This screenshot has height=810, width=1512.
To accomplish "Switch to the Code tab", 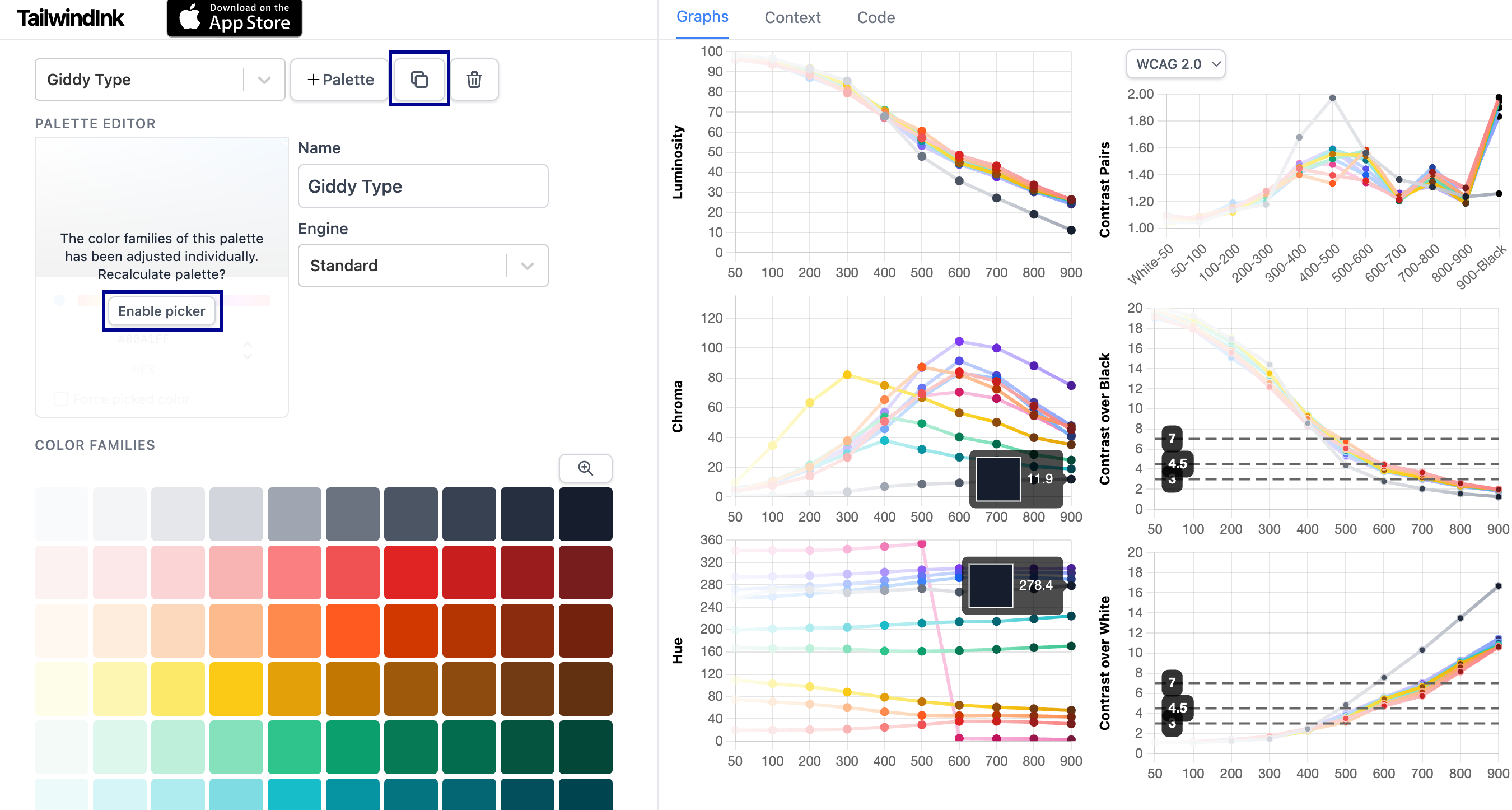I will pyautogui.click(x=875, y=17).
